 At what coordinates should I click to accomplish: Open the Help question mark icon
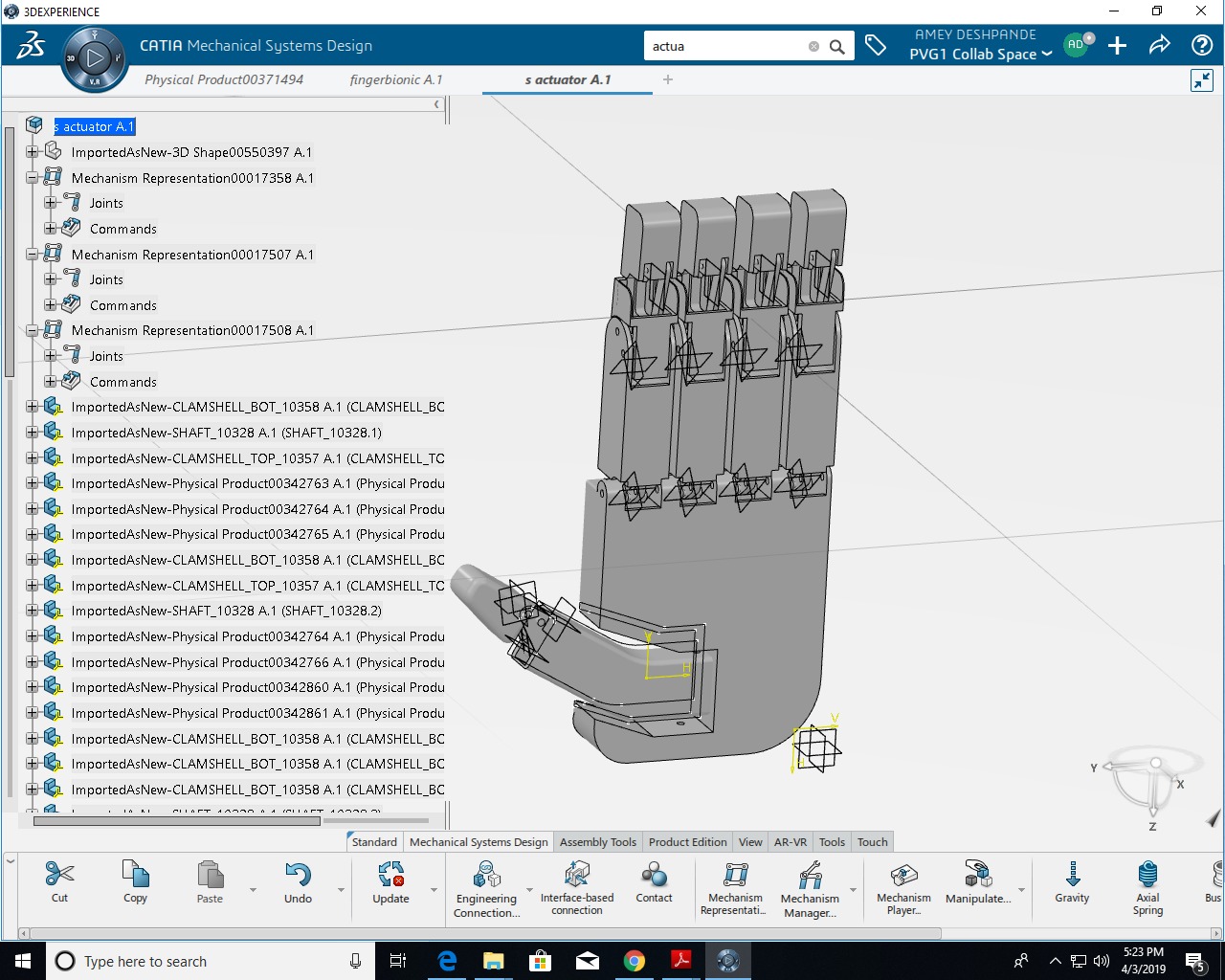(1202, 45)
